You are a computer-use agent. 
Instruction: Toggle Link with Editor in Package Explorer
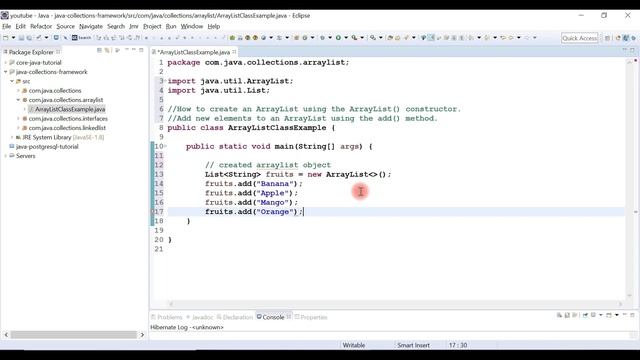(107, 51)
